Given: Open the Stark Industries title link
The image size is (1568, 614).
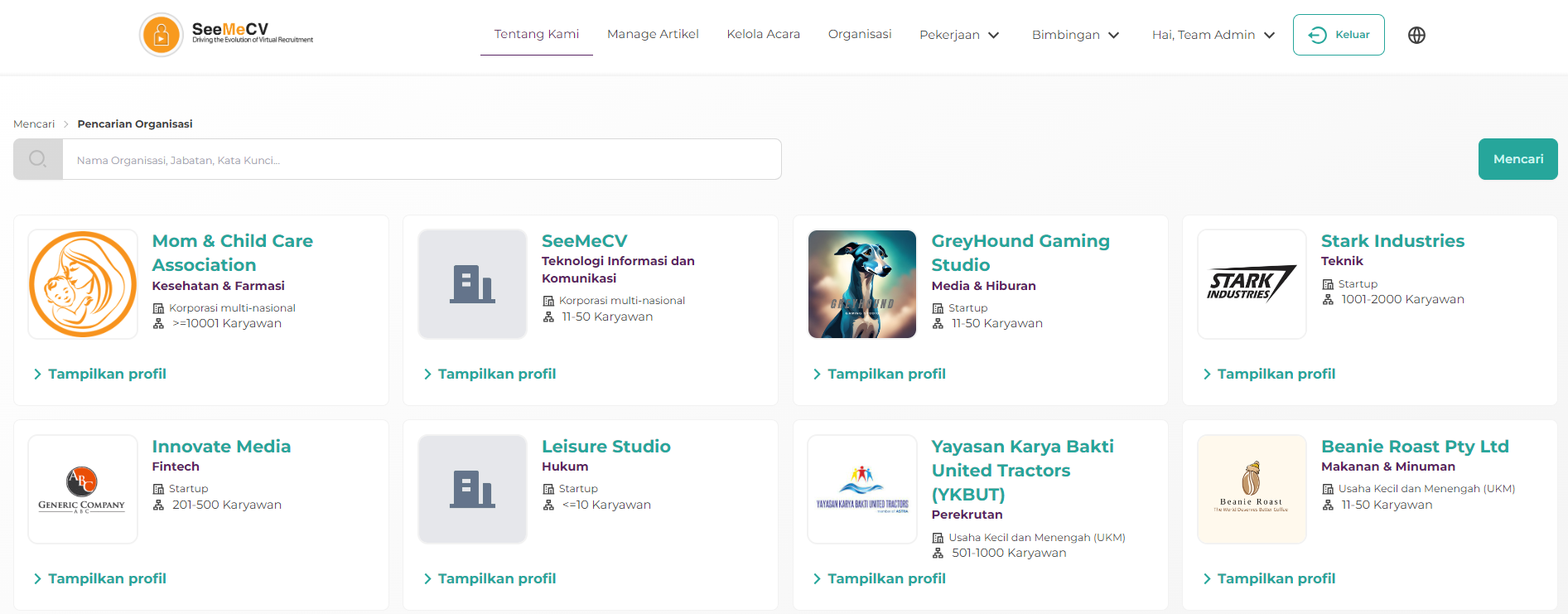Looking at the screenshot, I should pyautogui.click(x=1393, y=241).
